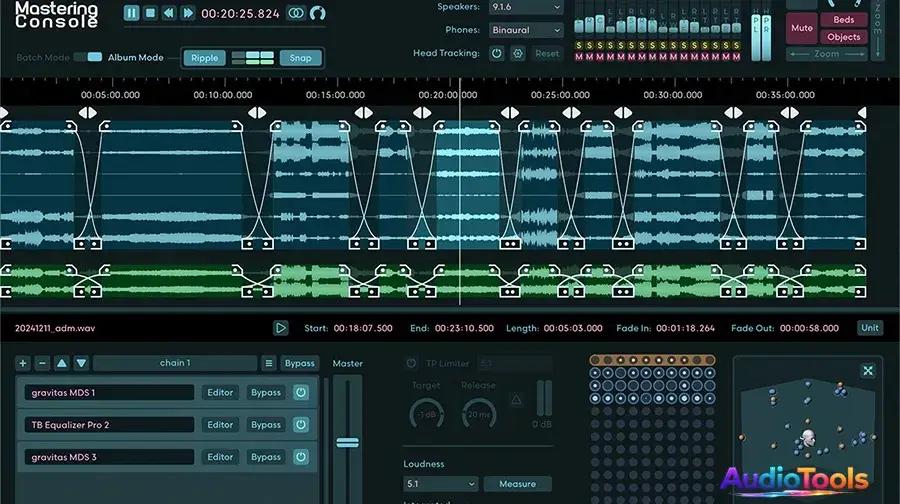Click the Fade In value 00:01:18.264
The width and height of the screenshot is (900, 504).
(x=685, y=328)
